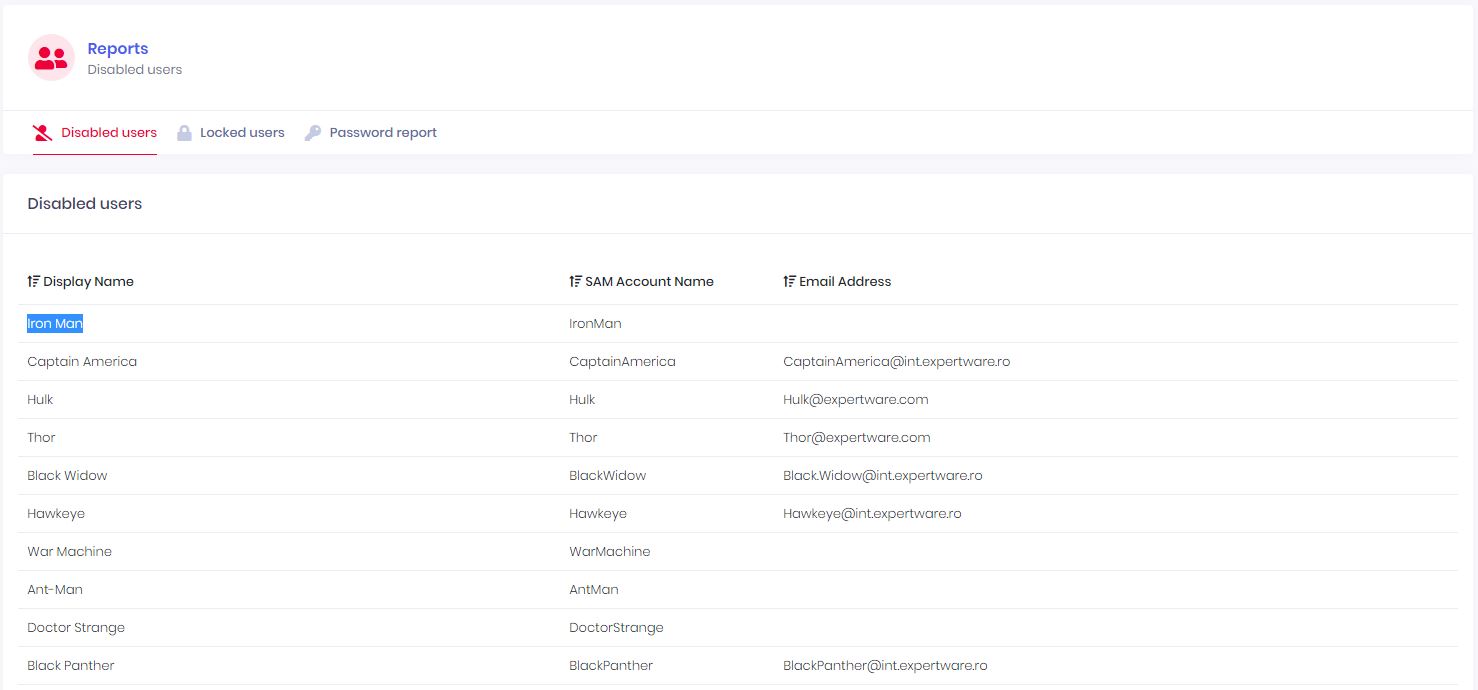The image size is (1478, 690).
Task: Click the Hawkeye display name cell
Action: click(56, 514)
